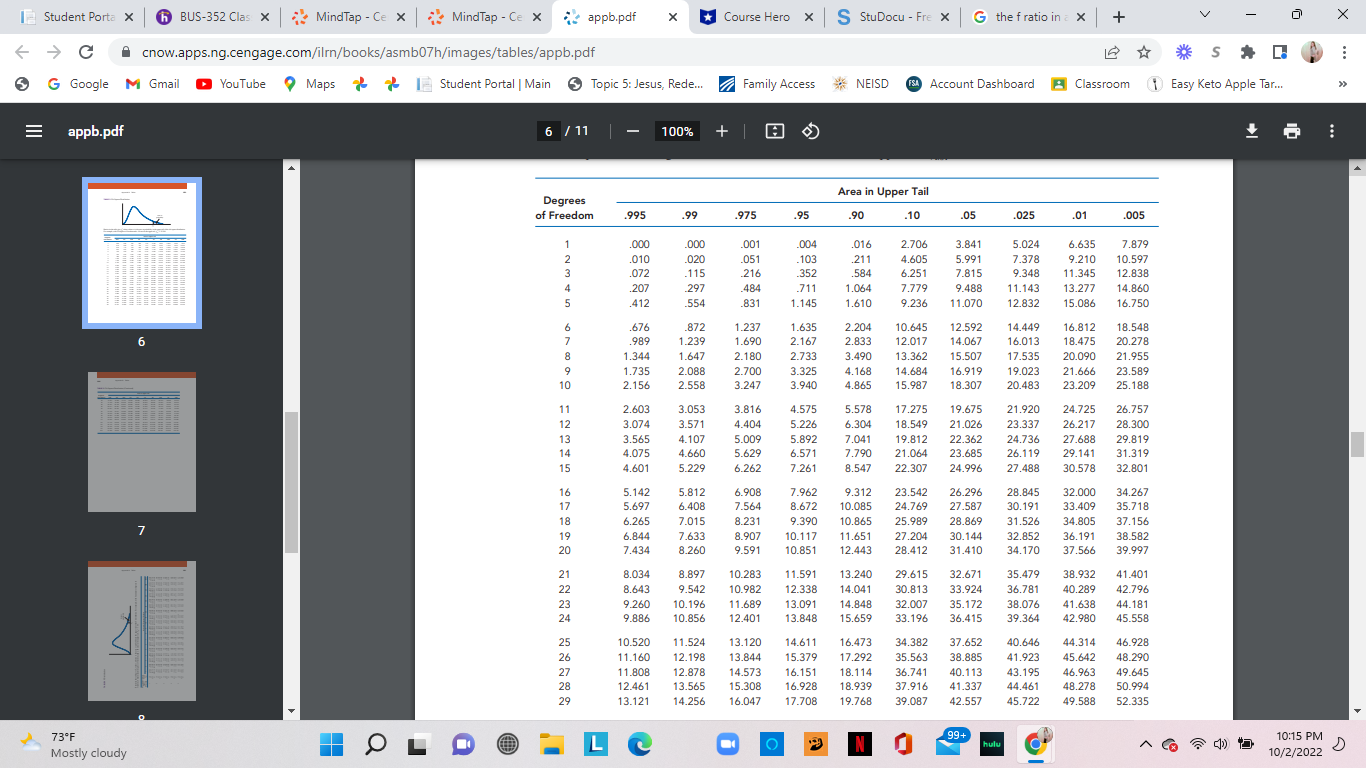Open Maps bookmark
The image size is (1366, 768).
pos(309,84)
